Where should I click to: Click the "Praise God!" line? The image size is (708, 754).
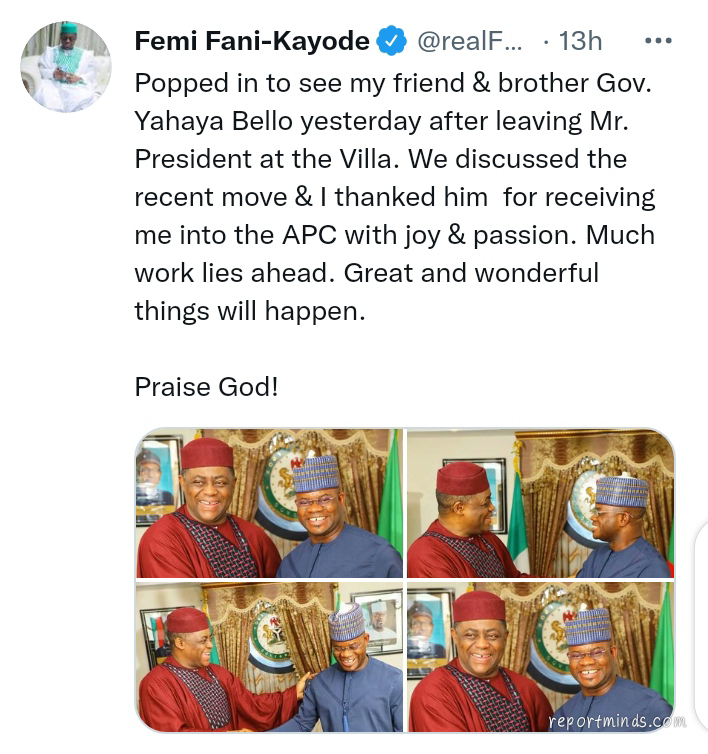[206, 386]
